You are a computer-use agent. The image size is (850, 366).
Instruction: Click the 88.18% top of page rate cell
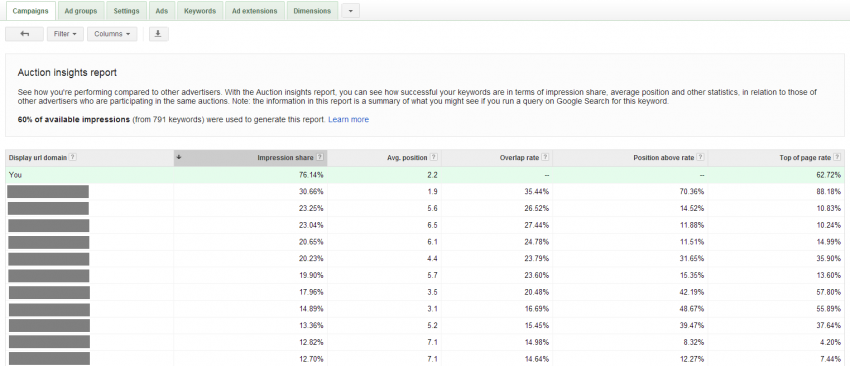[x=830, y=192]
